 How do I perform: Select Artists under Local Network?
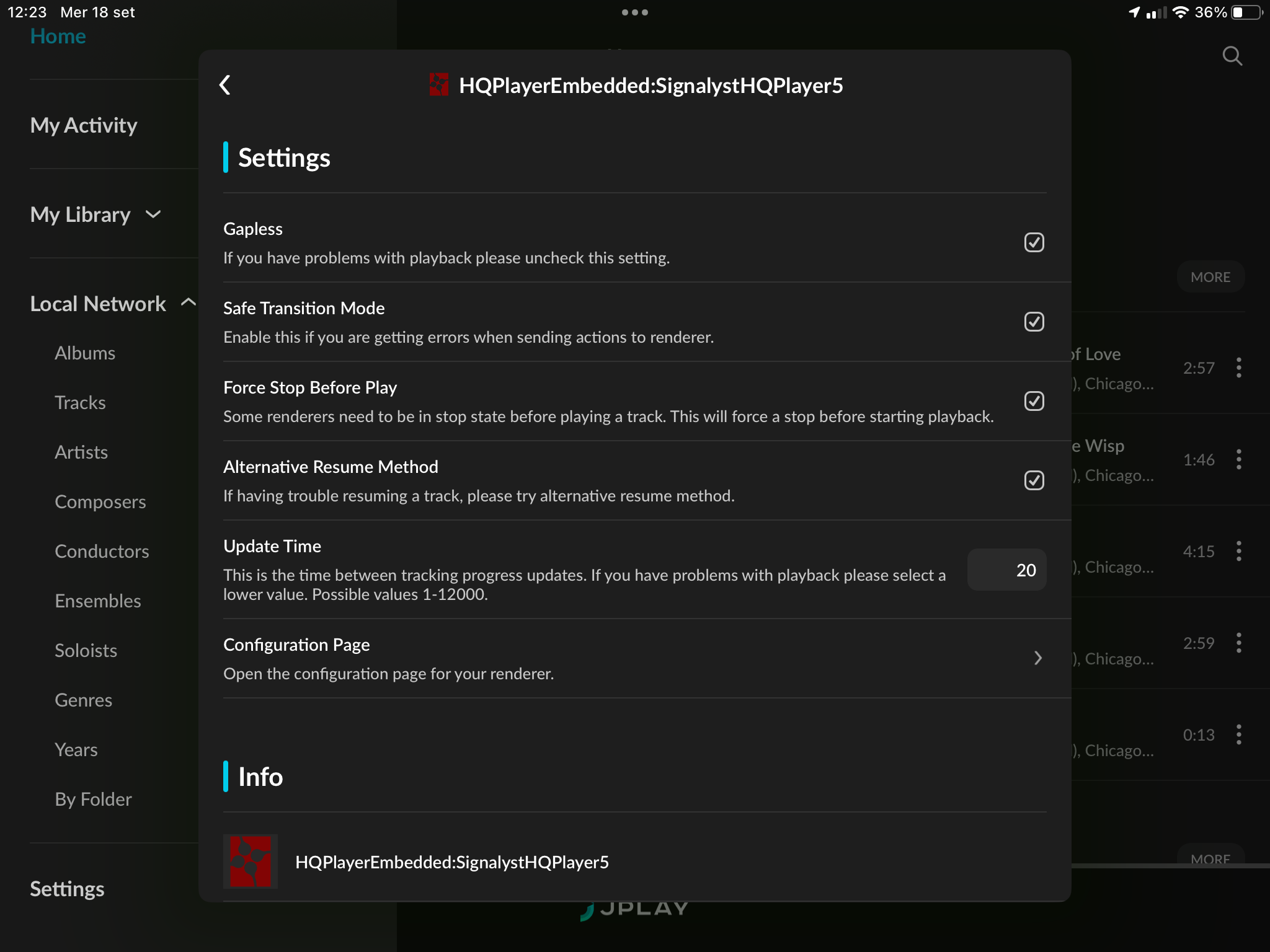[x=81, y=452]
